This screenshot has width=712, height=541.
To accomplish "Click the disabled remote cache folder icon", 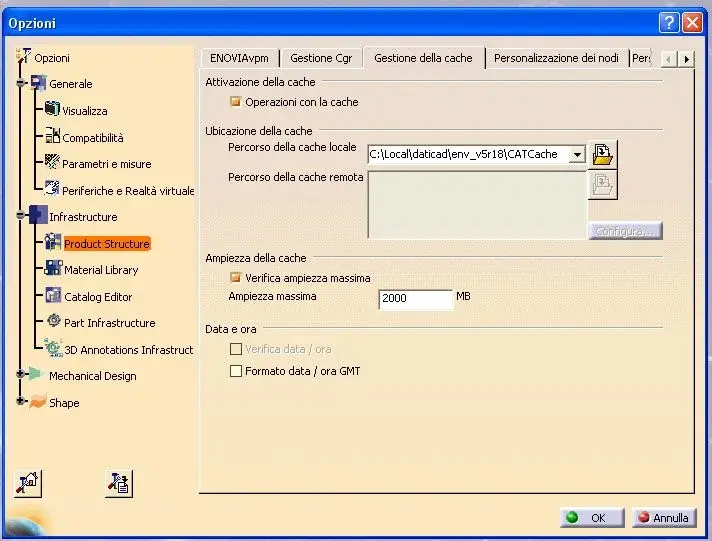I will pos(603,185).
